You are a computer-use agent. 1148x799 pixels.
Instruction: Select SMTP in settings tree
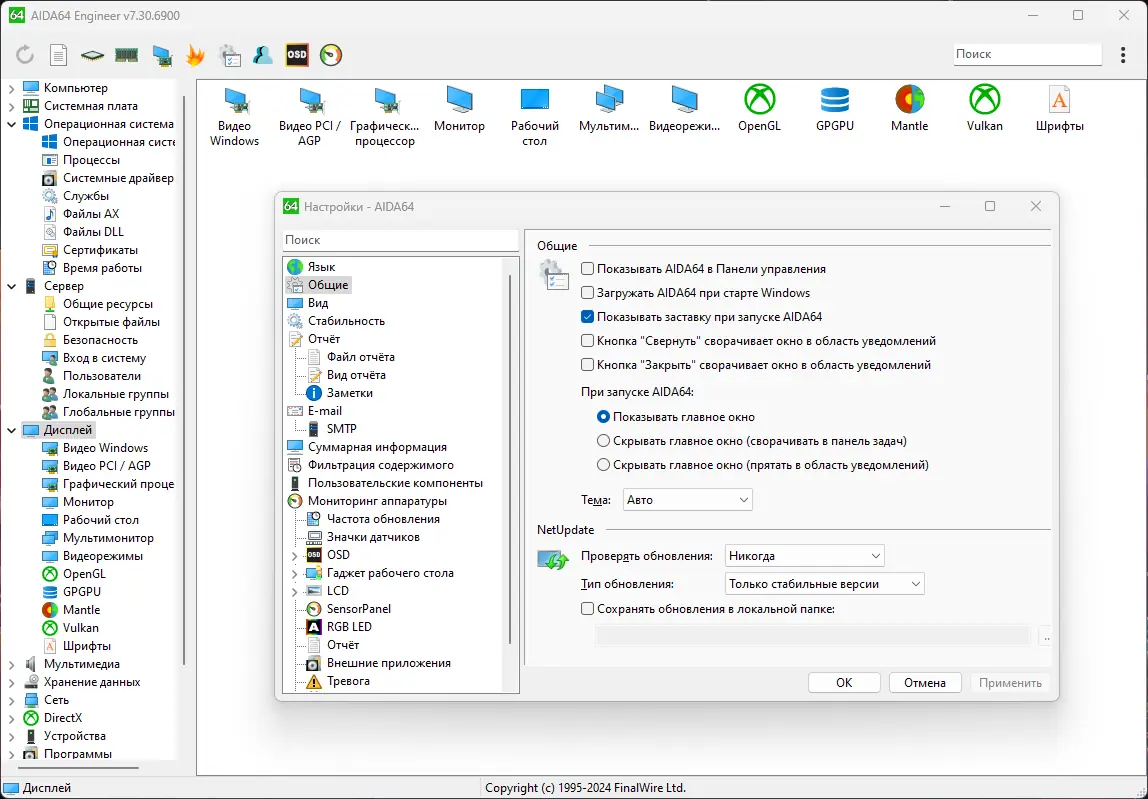click(341, 429)
